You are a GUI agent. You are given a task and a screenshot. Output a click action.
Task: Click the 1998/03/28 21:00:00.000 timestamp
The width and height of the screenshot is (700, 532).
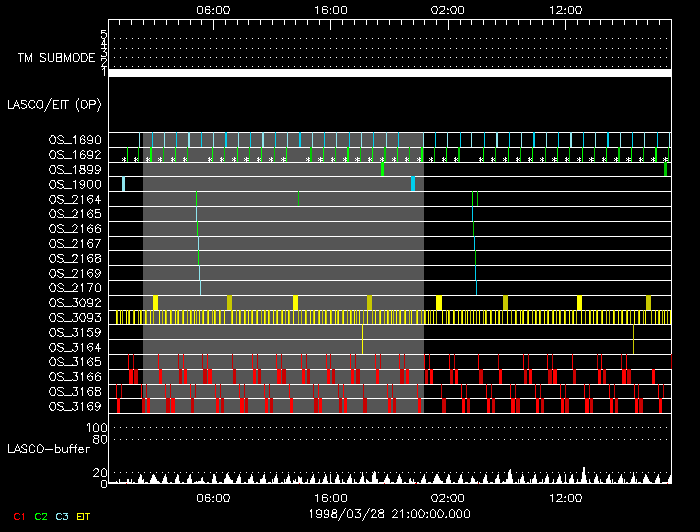click(389, 512)
